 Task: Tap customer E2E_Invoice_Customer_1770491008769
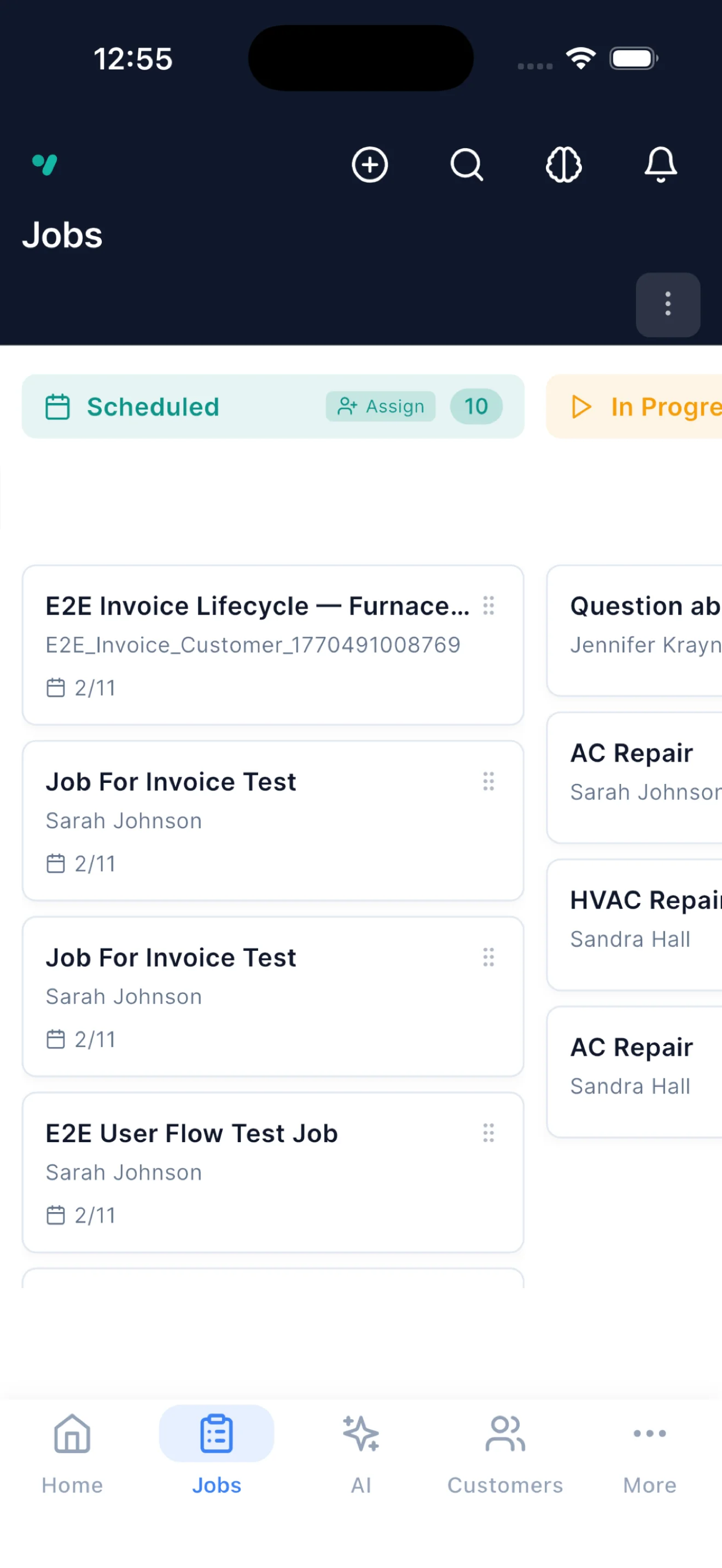[x=253, y=645]
